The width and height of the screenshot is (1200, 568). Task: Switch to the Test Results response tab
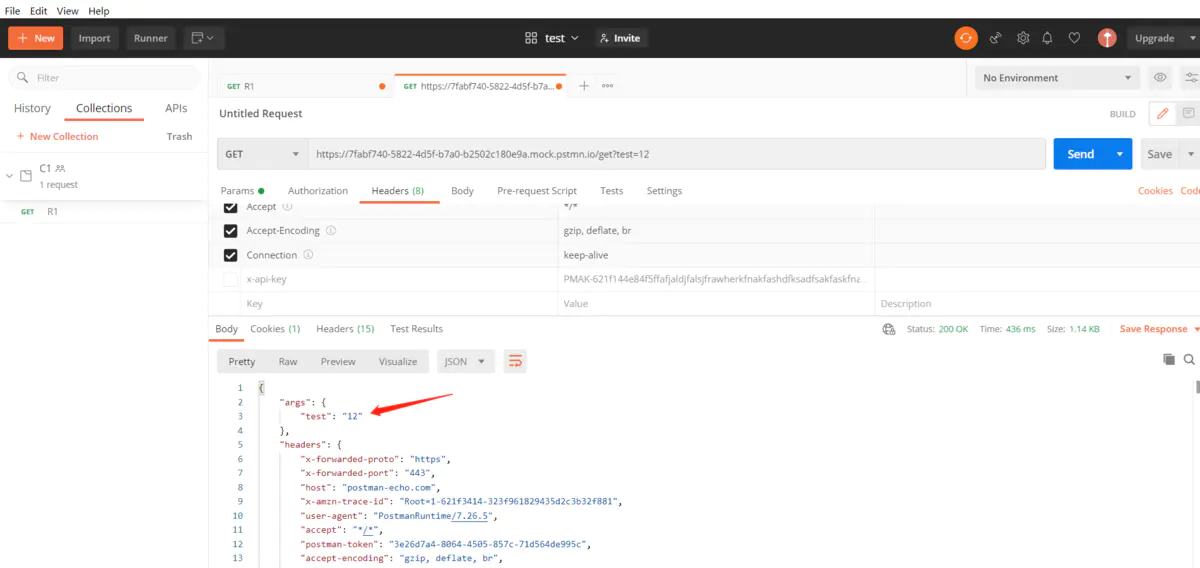point(416,329)
